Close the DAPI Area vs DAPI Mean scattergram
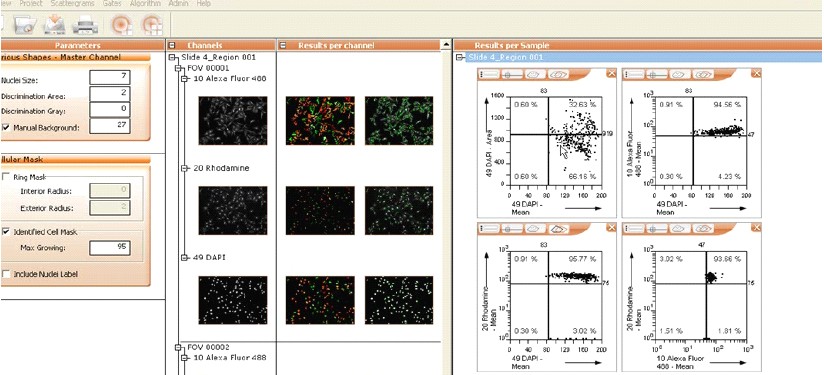 (x=611, y=74)
